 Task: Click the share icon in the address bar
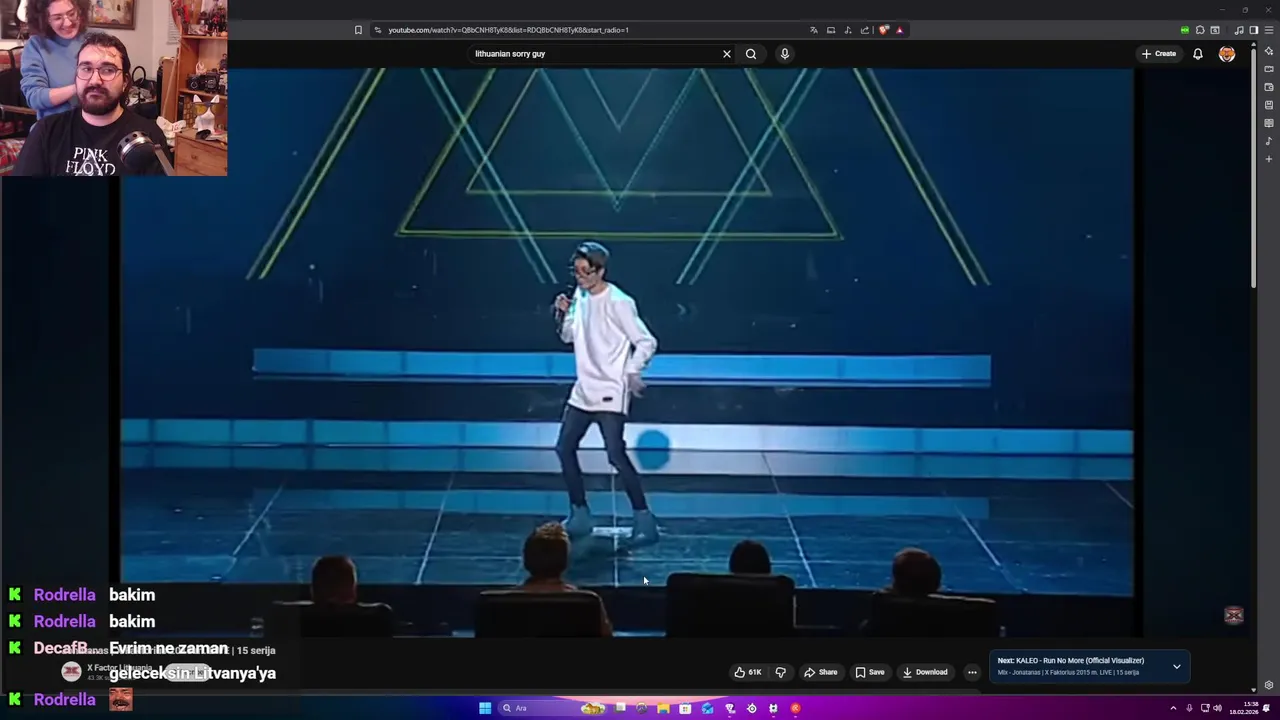(865, 30)
